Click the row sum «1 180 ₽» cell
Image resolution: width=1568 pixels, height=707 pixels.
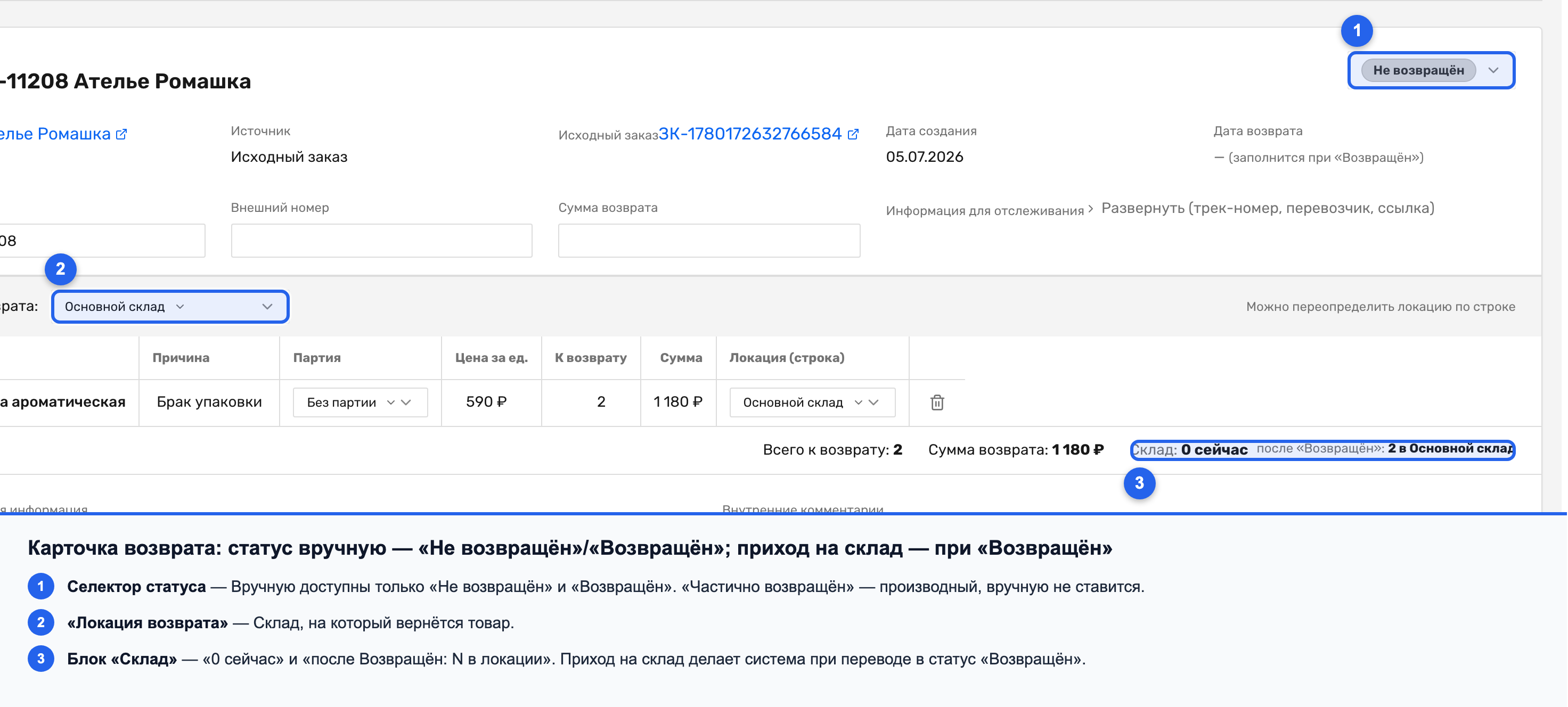pyautogui.click(x=678, y=401)
